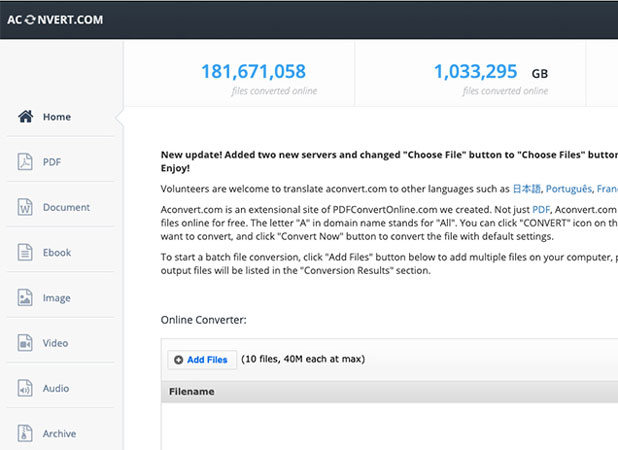Select the Word document icon in sidebar
Screen dimensions: 618x450
[26, 207]
